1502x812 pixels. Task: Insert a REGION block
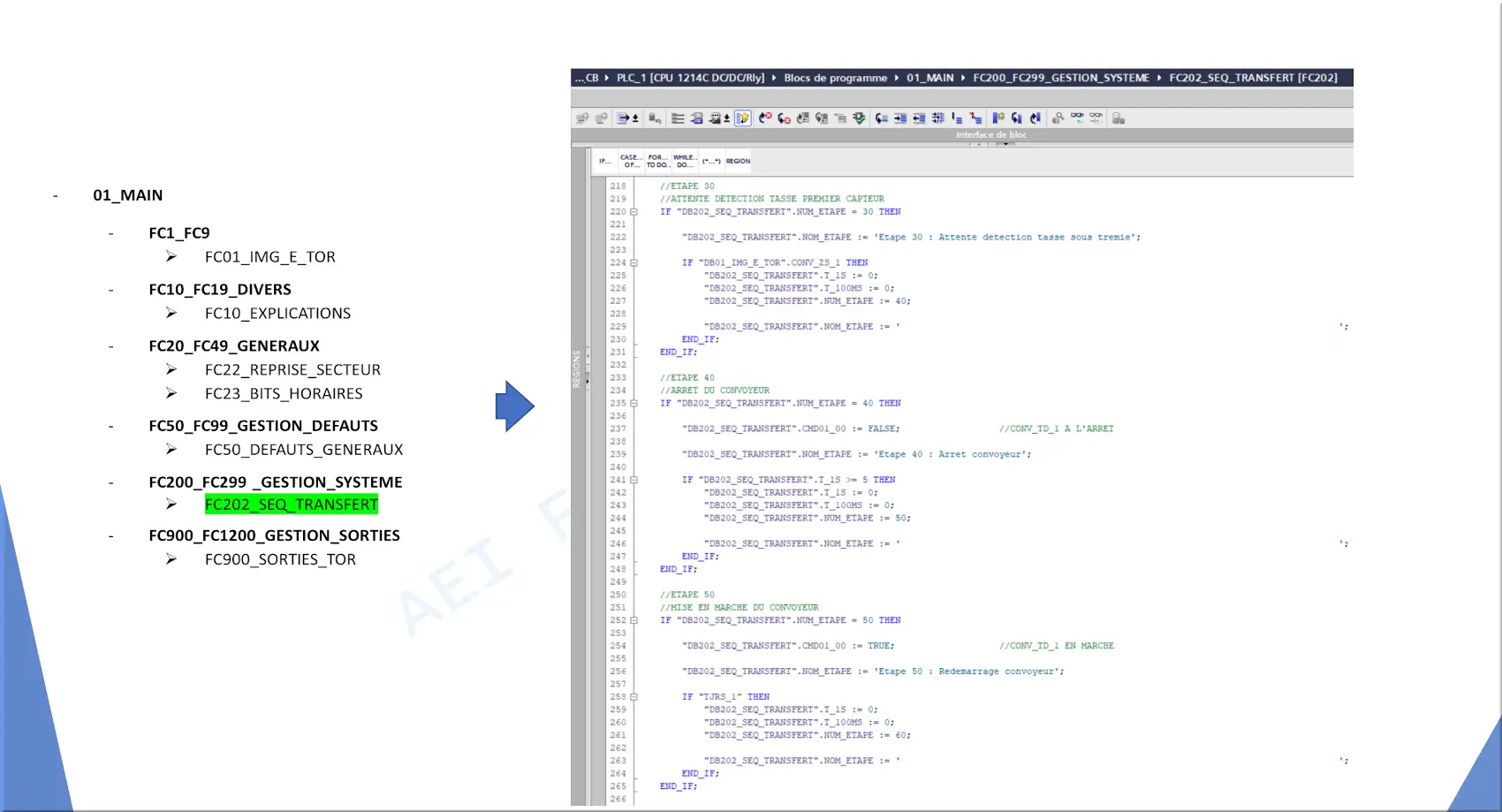tap(738, 162)
